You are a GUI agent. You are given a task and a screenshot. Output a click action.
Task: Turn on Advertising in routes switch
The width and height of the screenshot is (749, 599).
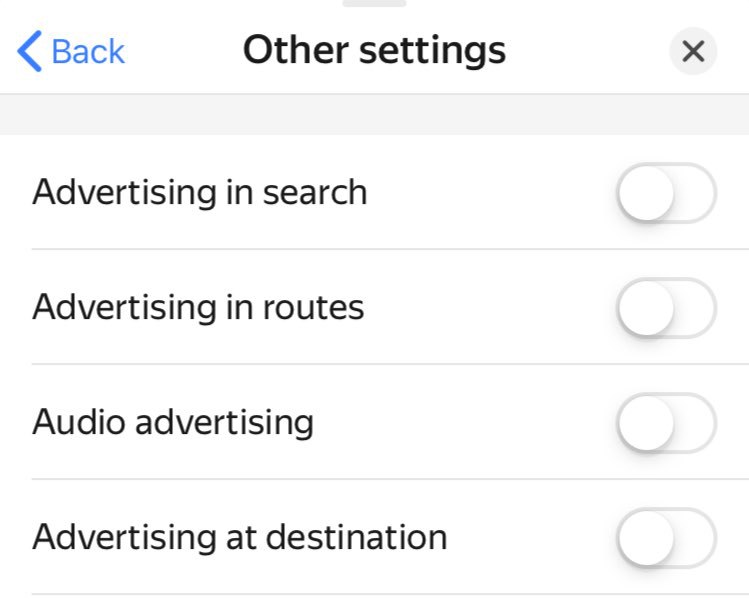[x=666, y=307]
